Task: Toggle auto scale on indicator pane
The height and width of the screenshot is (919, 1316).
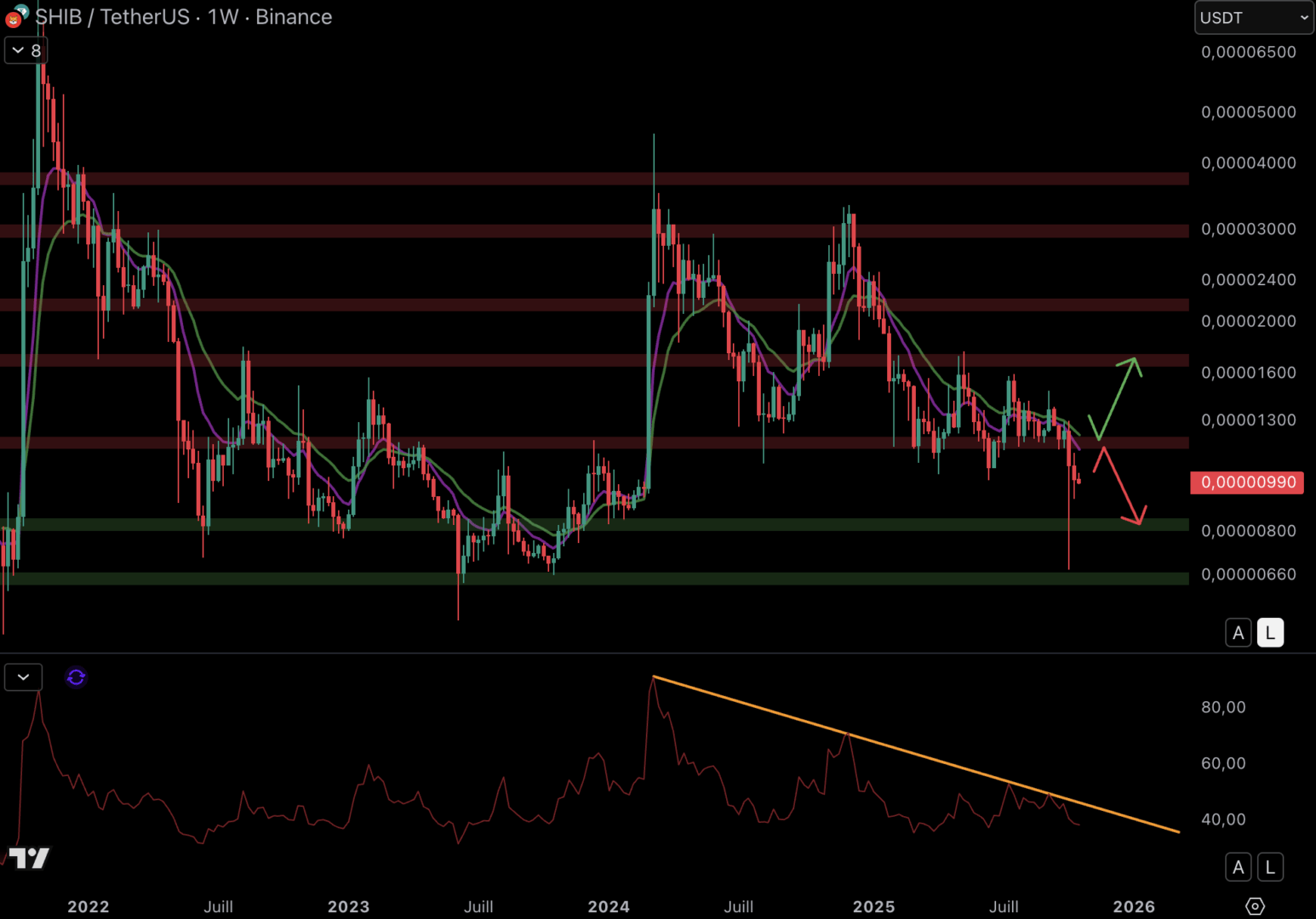Action: 1238,867
